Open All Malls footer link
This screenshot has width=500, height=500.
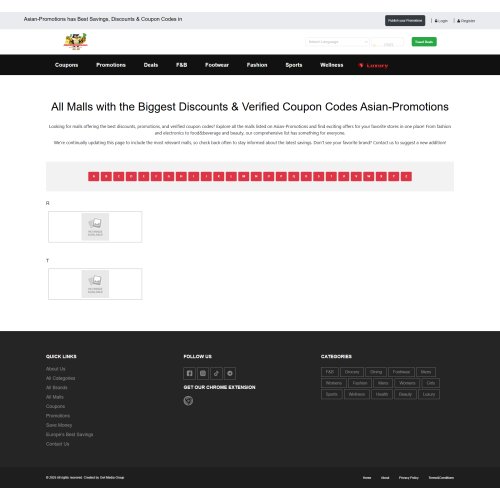55,397
